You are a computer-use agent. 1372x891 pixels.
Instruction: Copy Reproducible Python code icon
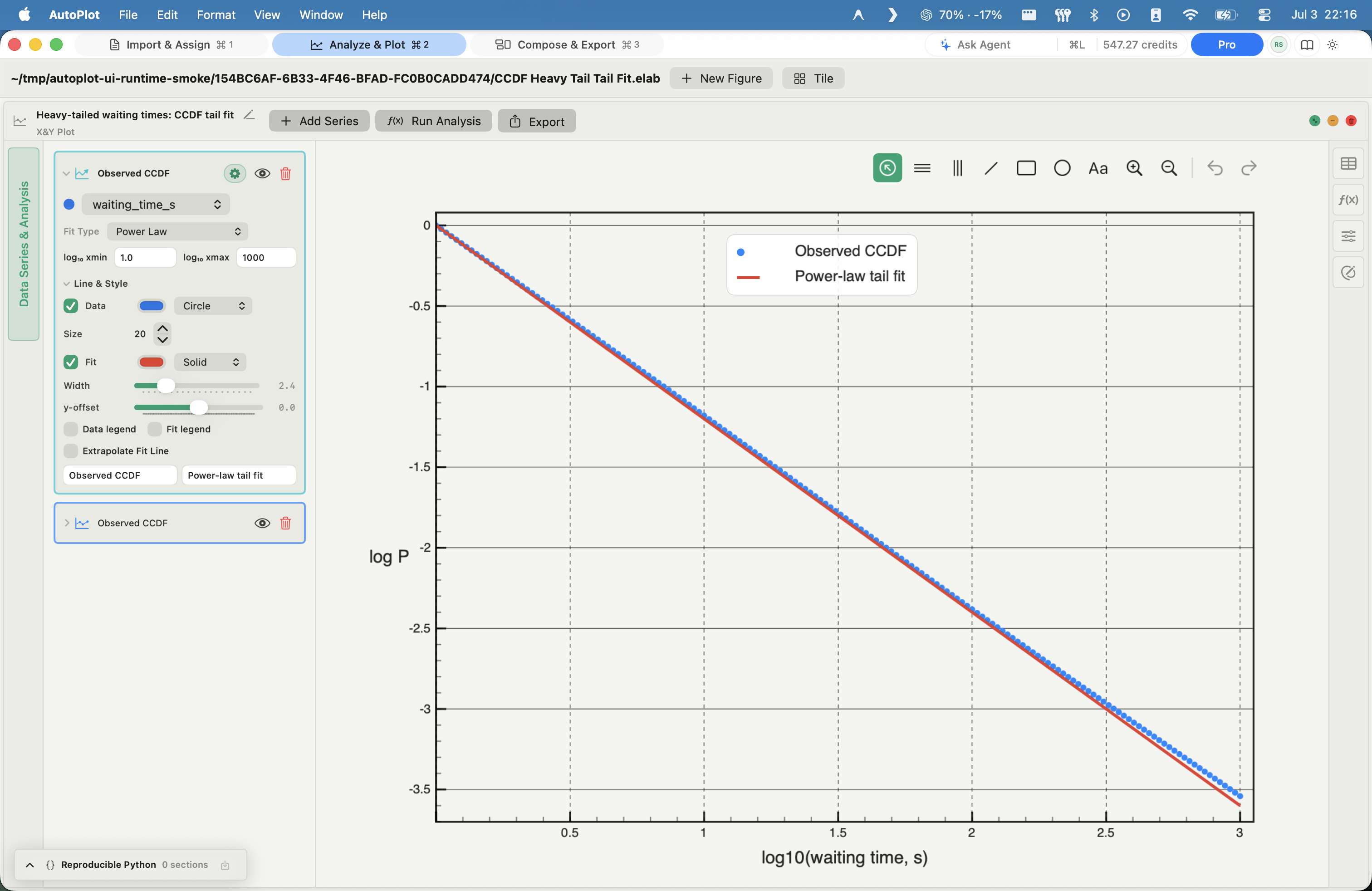pos(225,865)
